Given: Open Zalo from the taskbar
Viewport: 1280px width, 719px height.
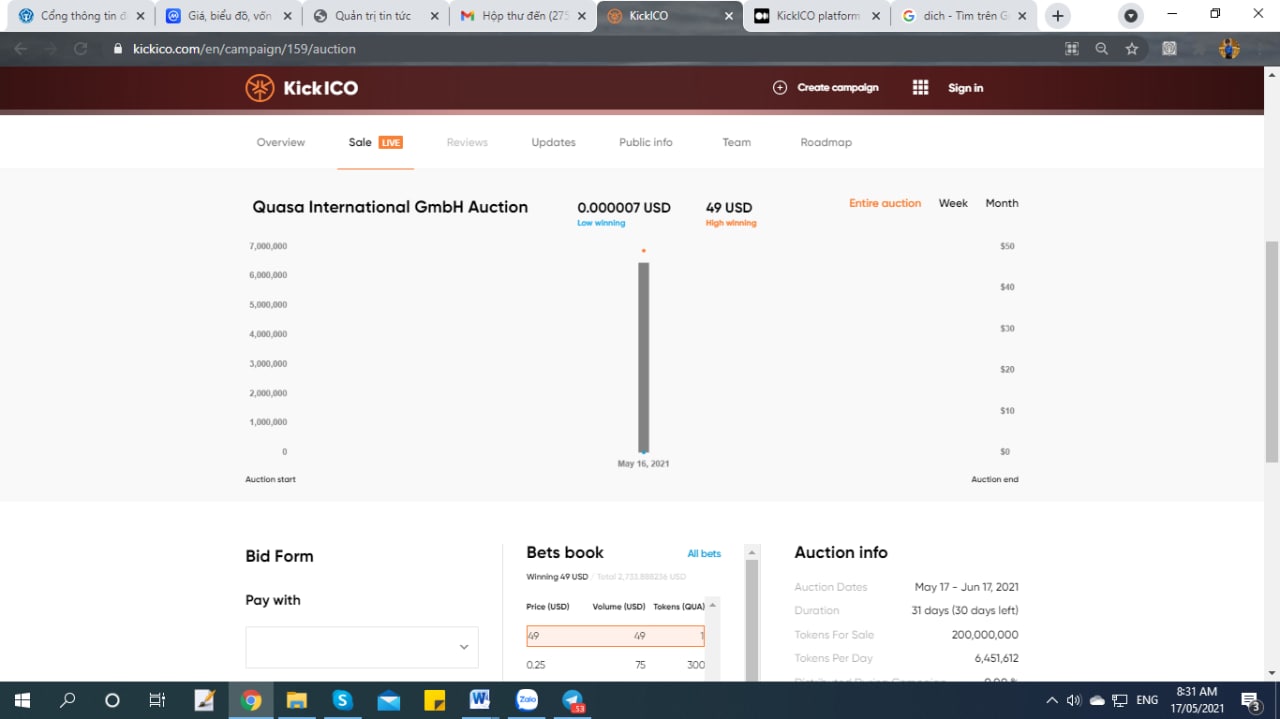Looking at the screenshot, I should 526,700.
